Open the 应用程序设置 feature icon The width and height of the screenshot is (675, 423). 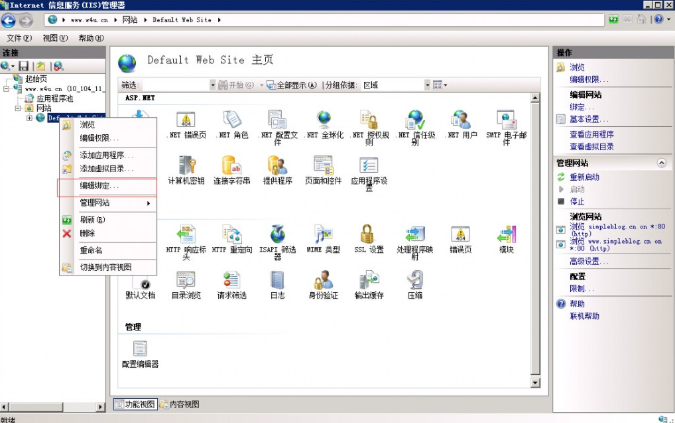click(369, 166)
